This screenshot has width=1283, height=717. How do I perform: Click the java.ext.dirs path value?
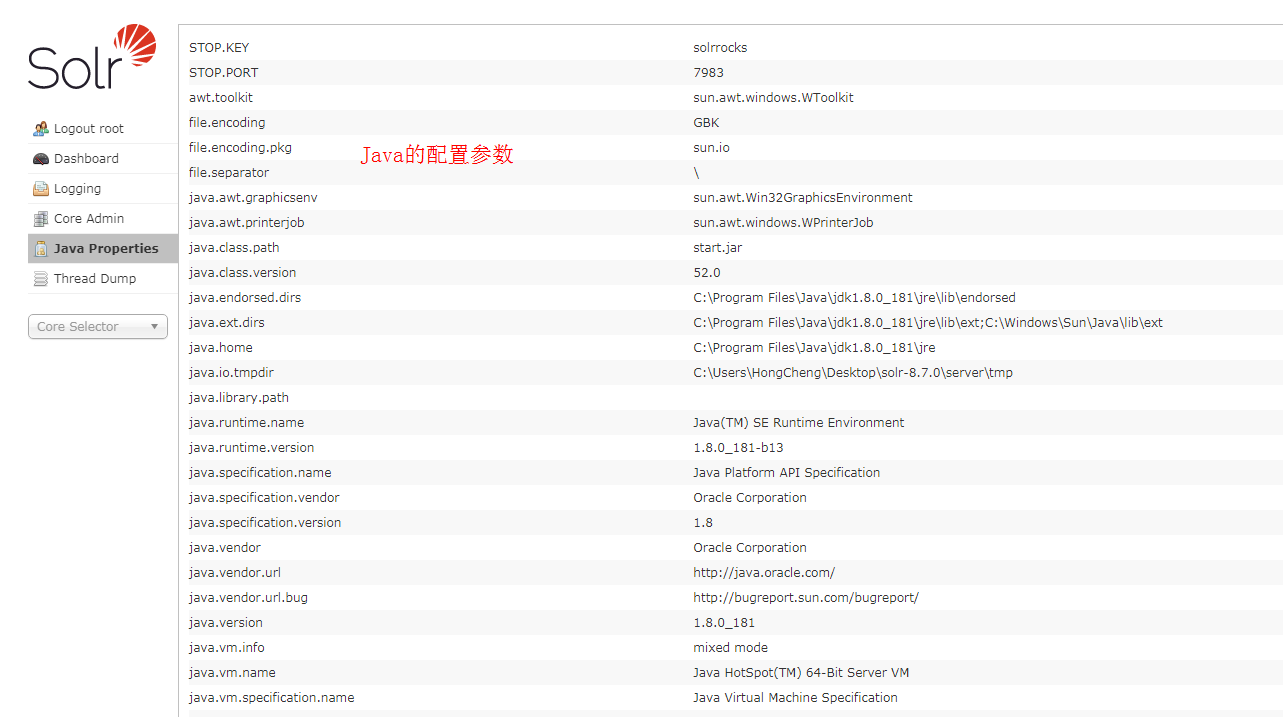tap(928, 322)
